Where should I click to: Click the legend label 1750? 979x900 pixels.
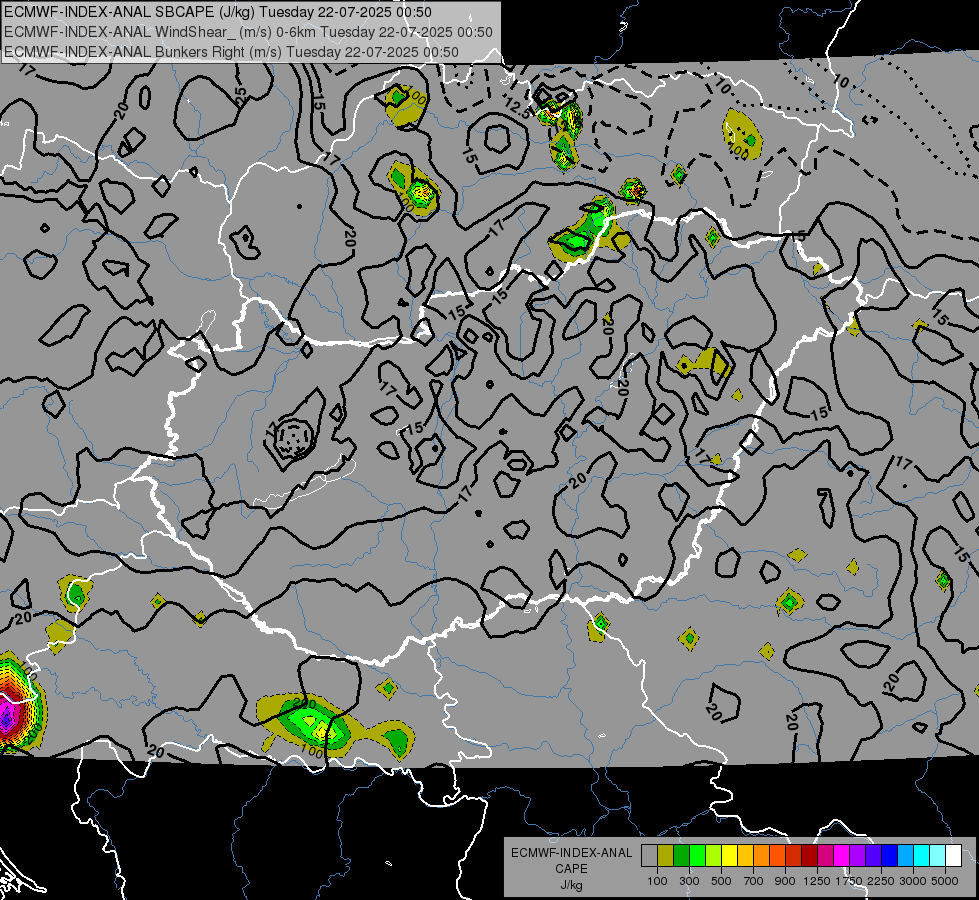pos(850,881)
